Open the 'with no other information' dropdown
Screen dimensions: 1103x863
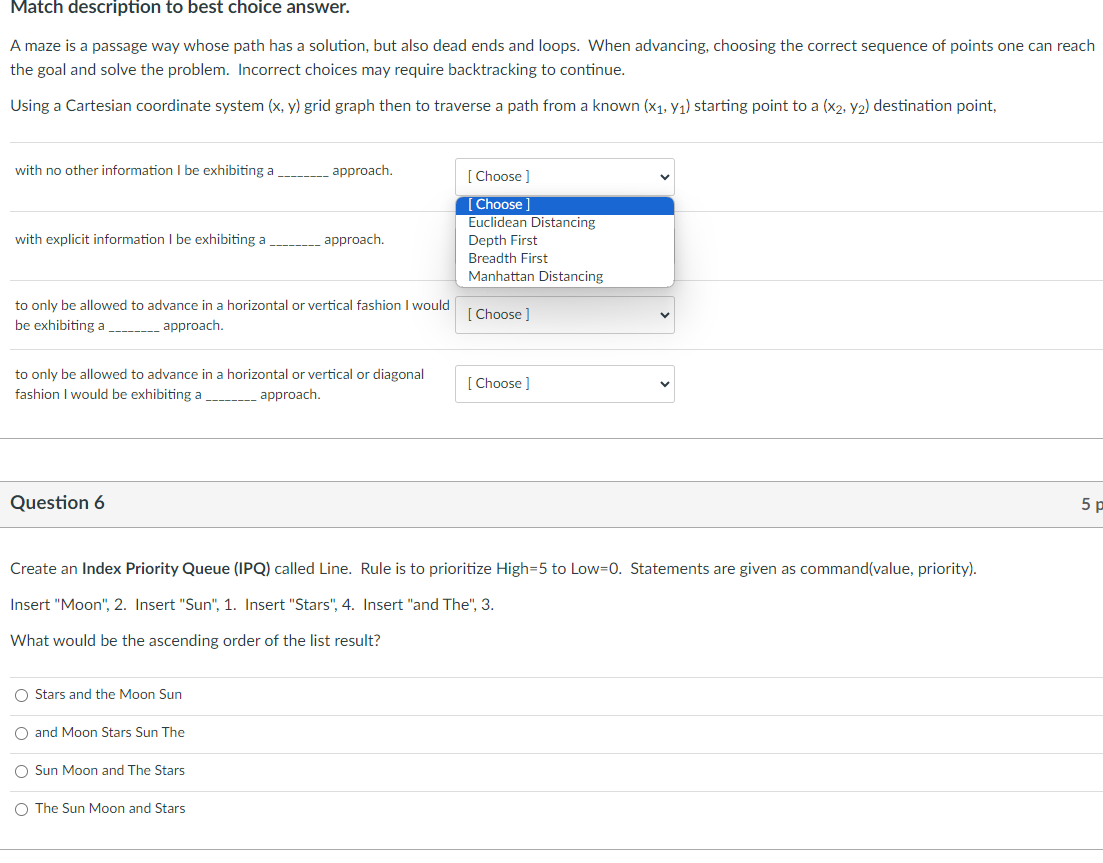[564, 177]
